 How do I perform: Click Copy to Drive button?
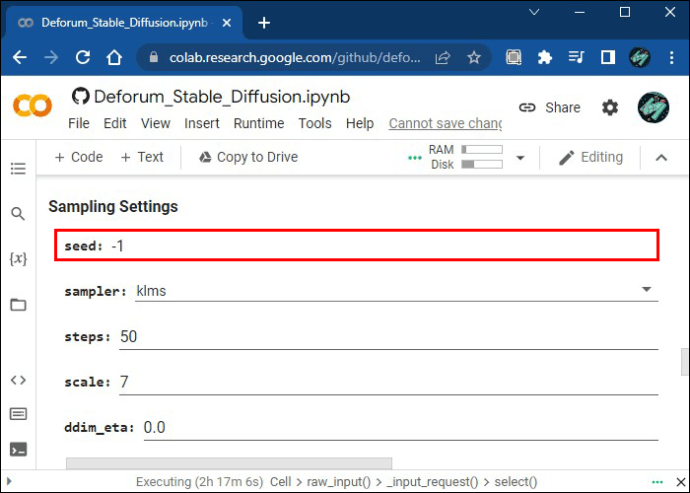click(x=249, y=157)
